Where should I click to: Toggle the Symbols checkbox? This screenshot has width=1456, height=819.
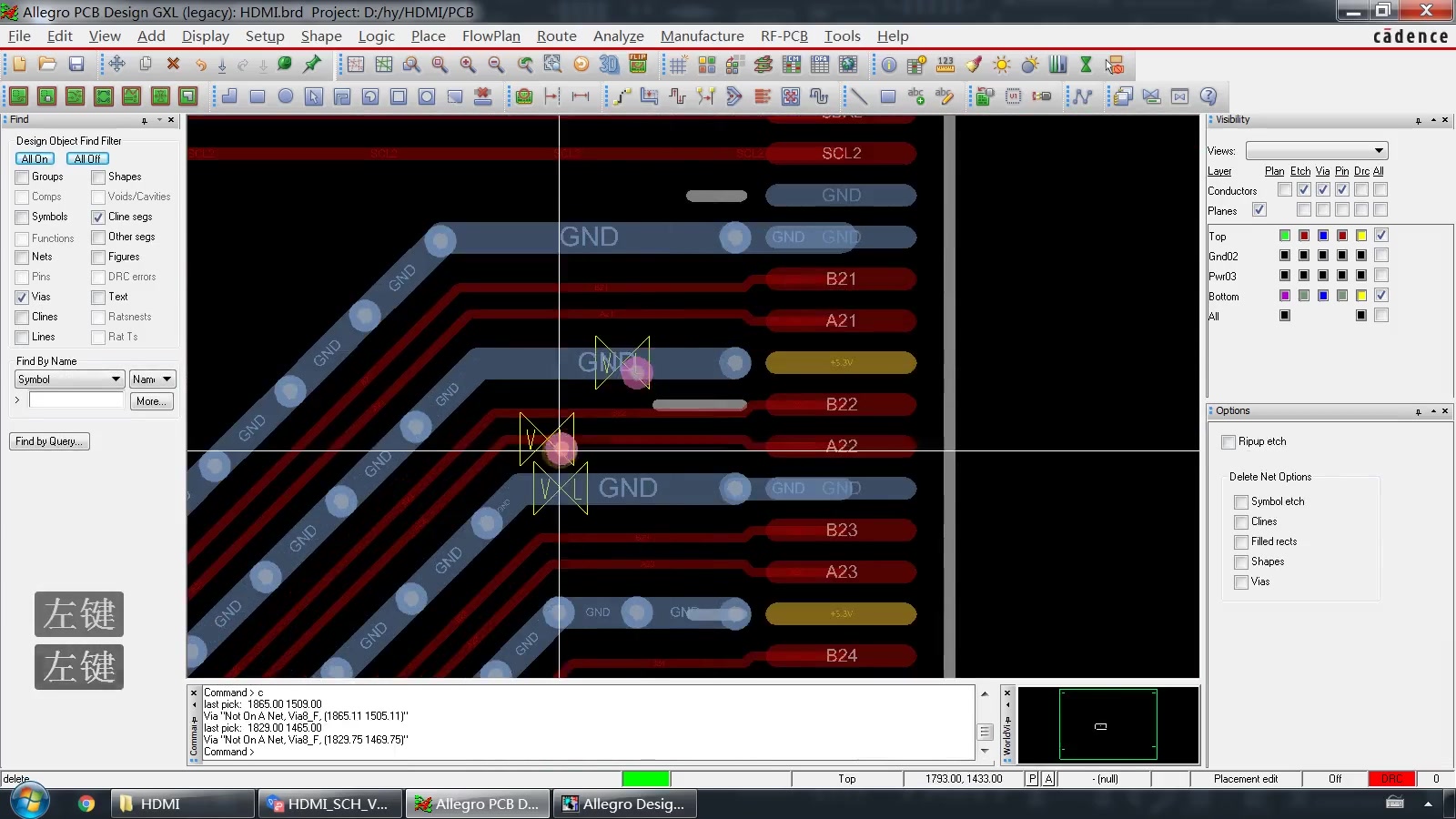coord(23,217)
